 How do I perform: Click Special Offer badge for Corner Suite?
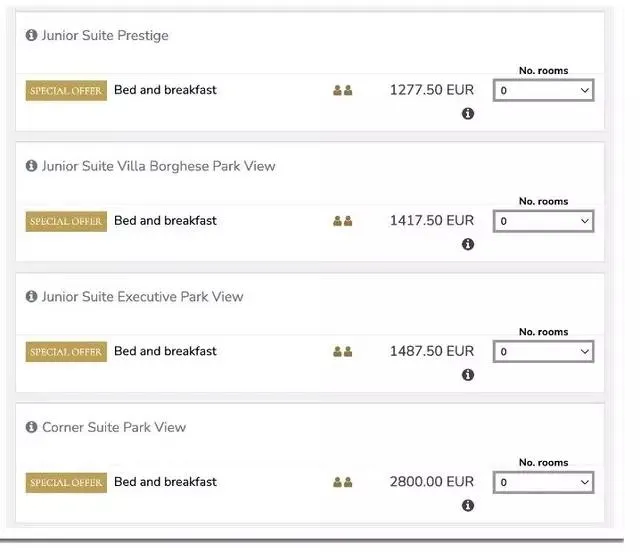click(66, 482)
